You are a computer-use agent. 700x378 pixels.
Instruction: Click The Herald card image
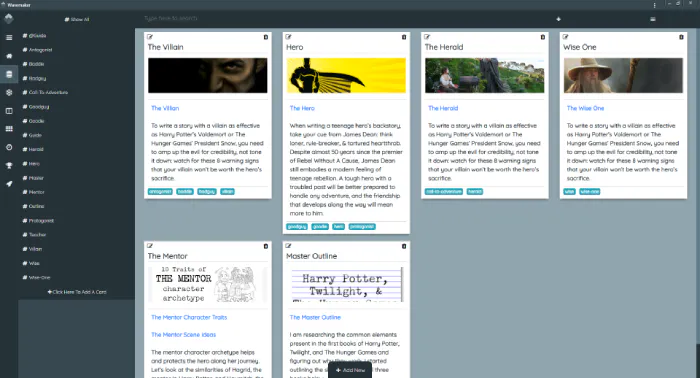click(484, 75)
